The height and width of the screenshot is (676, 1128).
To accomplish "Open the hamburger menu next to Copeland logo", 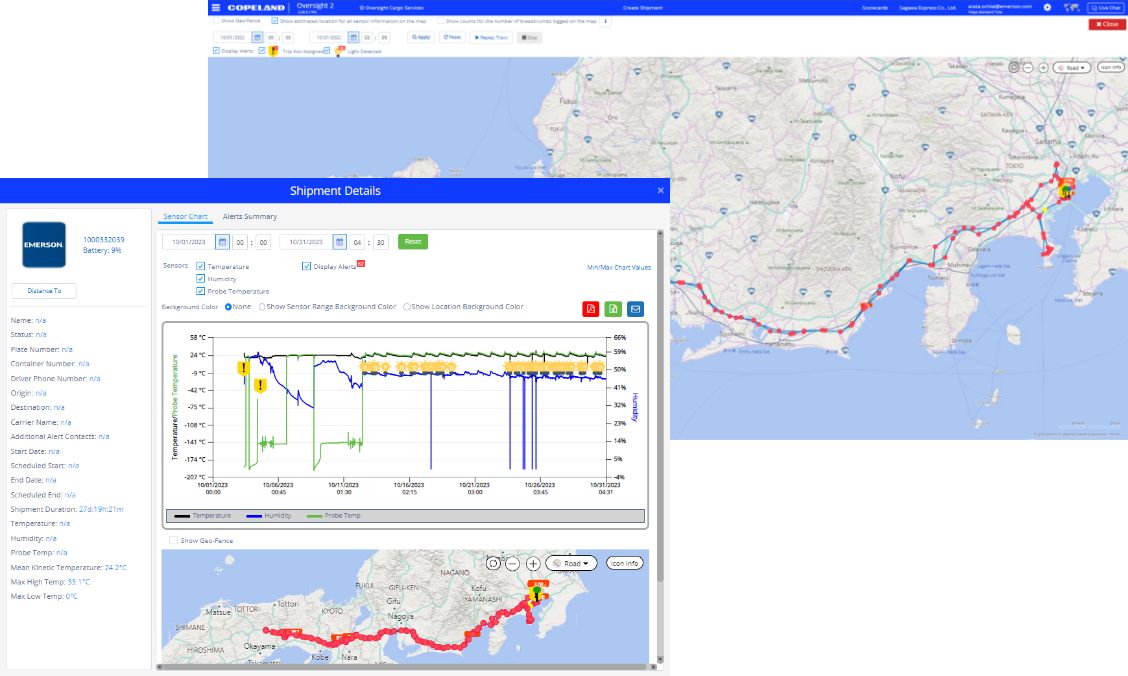I will (216, 7).
